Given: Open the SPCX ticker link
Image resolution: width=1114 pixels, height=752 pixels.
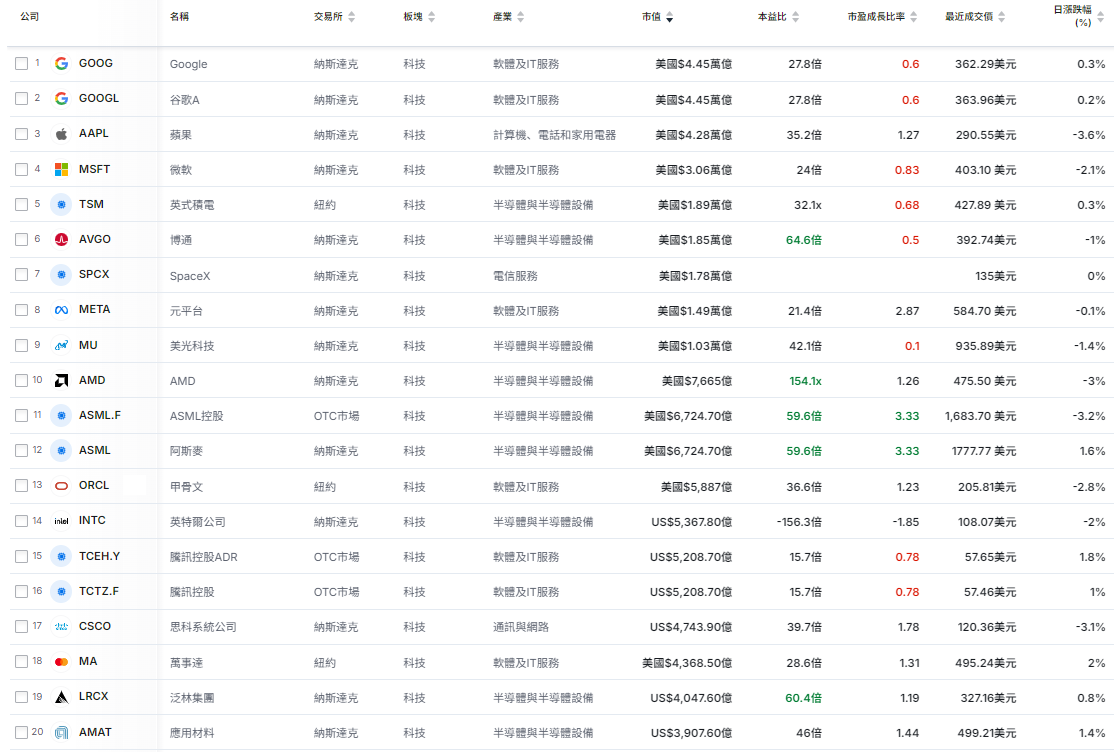Looking at the screenshot, I should (94, 274).
